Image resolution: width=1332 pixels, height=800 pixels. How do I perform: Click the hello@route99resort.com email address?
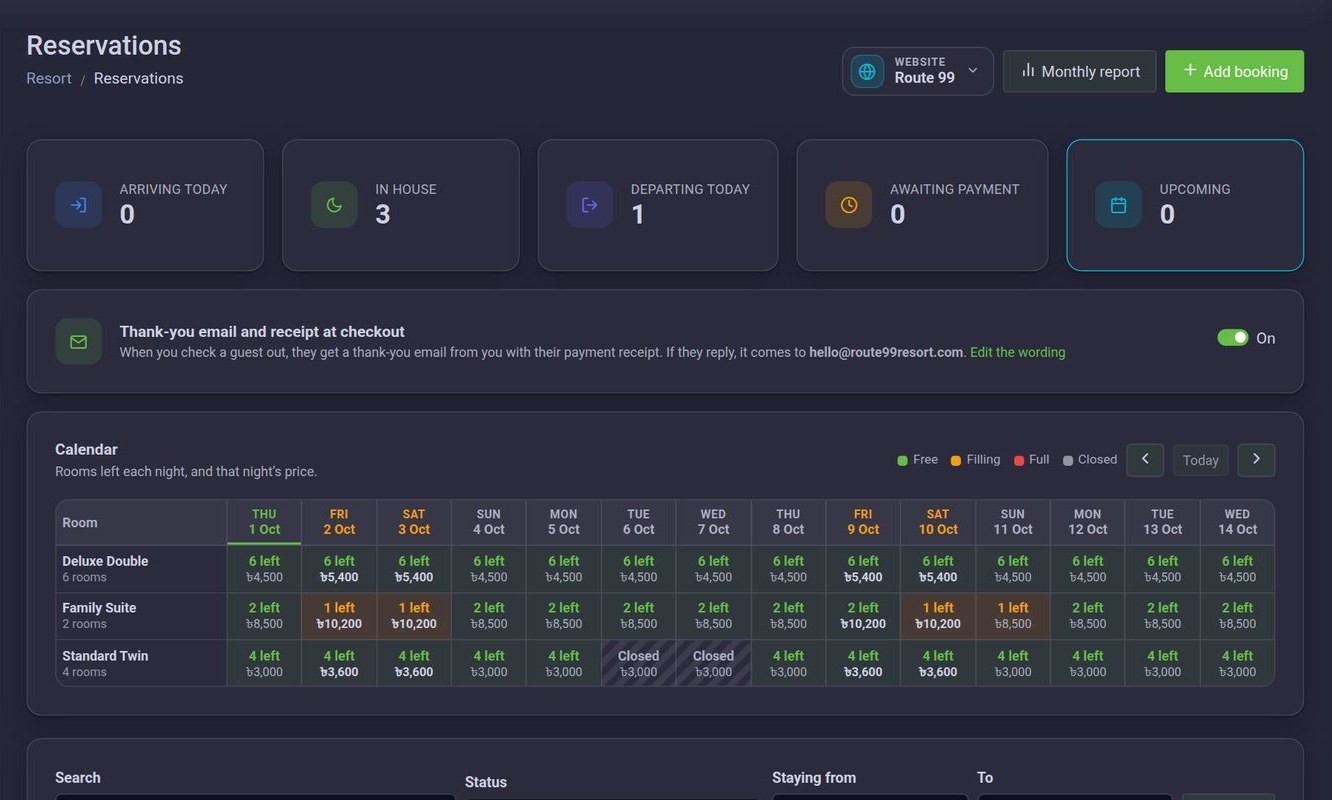(x=886, y=352)
